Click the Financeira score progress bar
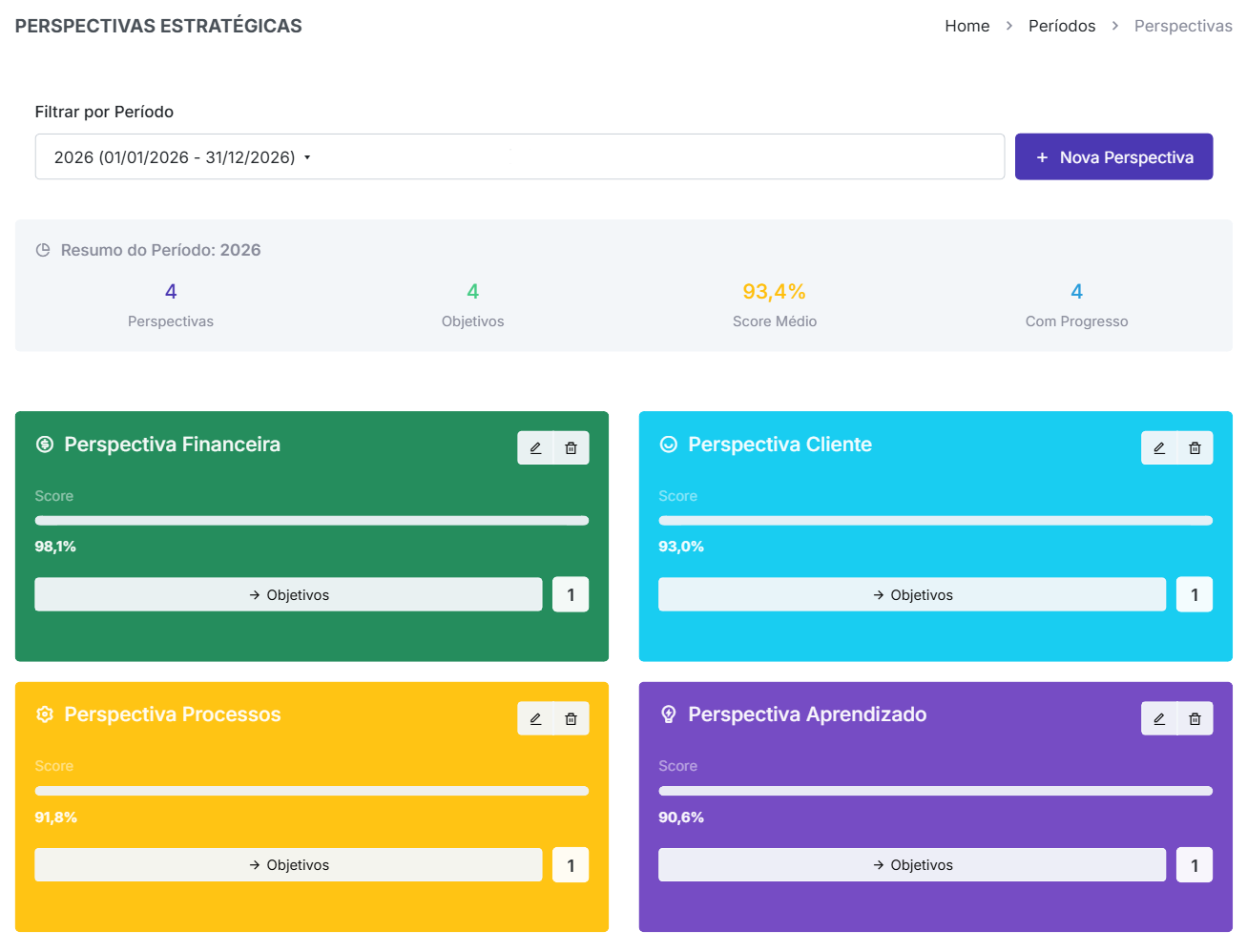The height and width of the screenshot is (952, 1247). pos(312,521)
